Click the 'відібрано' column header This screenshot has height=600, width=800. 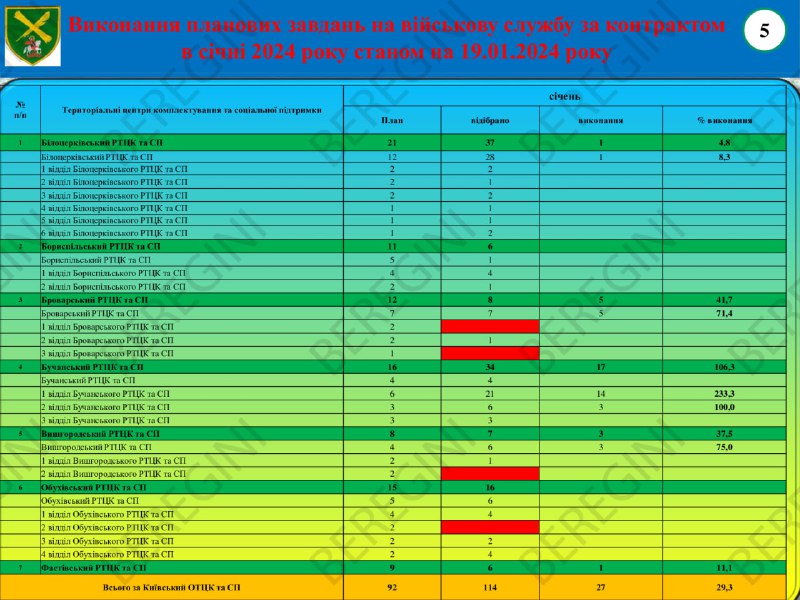click(490, 120)
